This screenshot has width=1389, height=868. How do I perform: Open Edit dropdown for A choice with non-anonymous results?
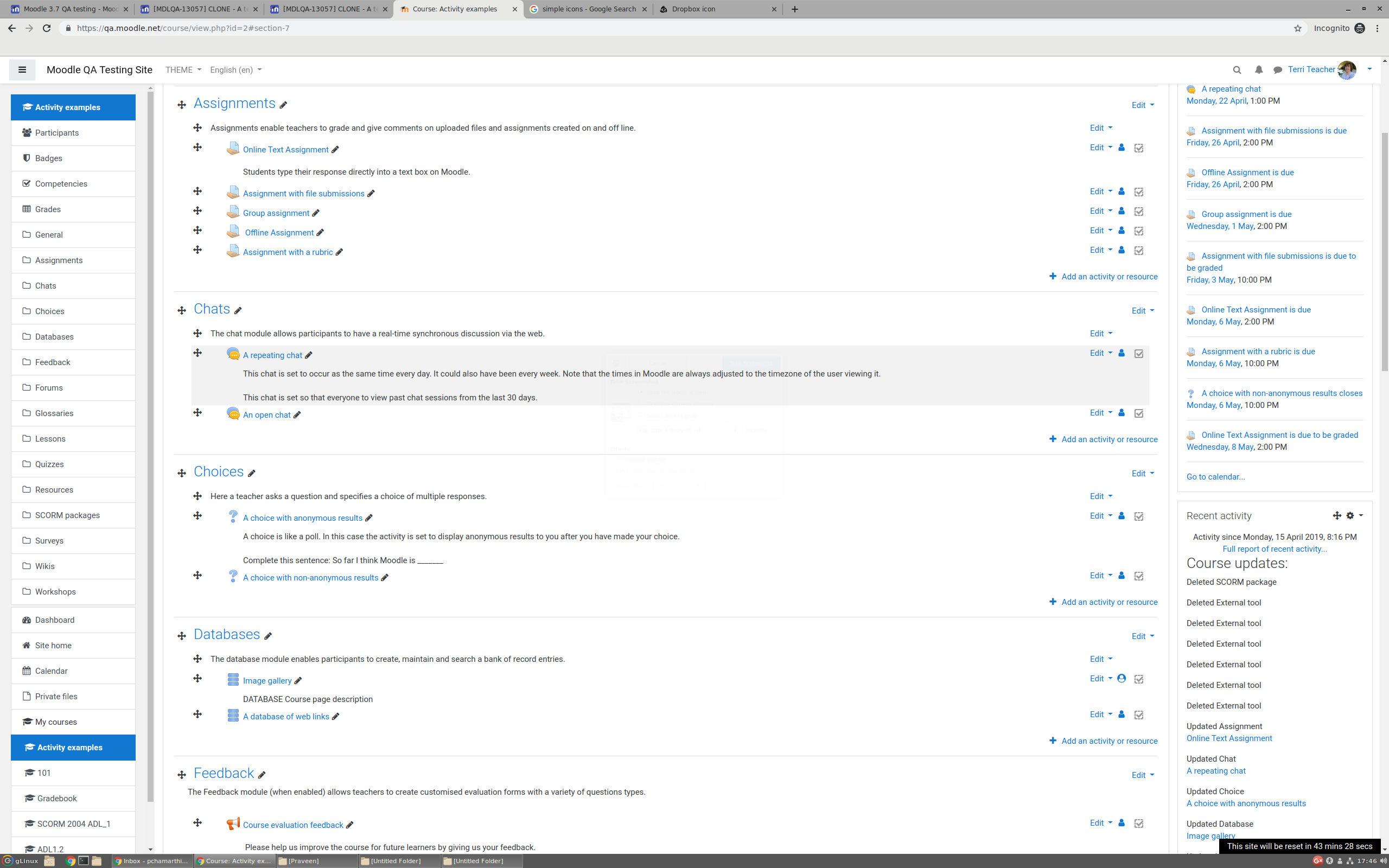point(1101,575)
